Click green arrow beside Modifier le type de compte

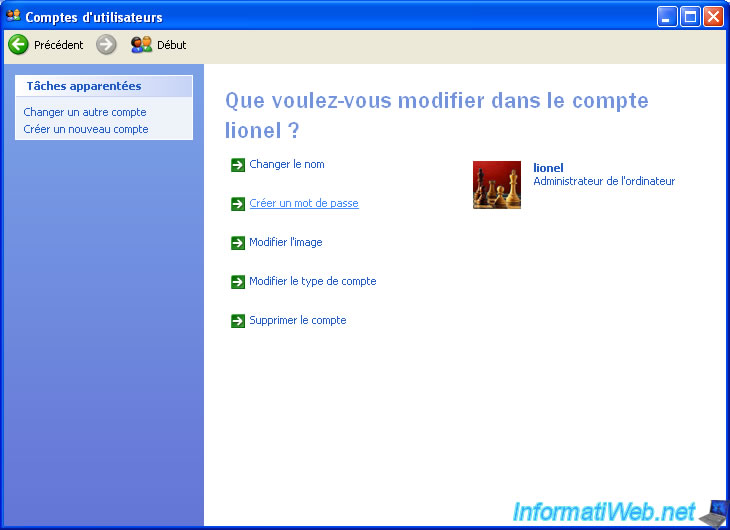point(237,282)
